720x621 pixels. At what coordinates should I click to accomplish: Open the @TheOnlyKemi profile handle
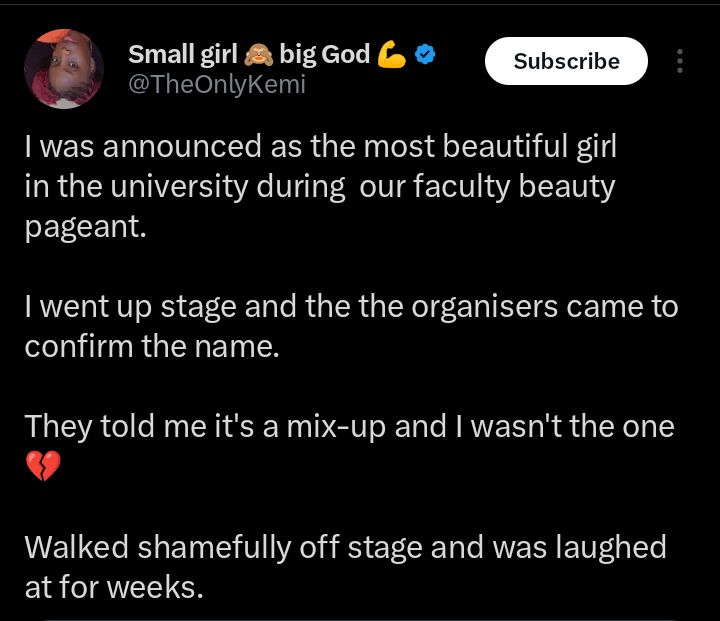[x=216, y=85]
